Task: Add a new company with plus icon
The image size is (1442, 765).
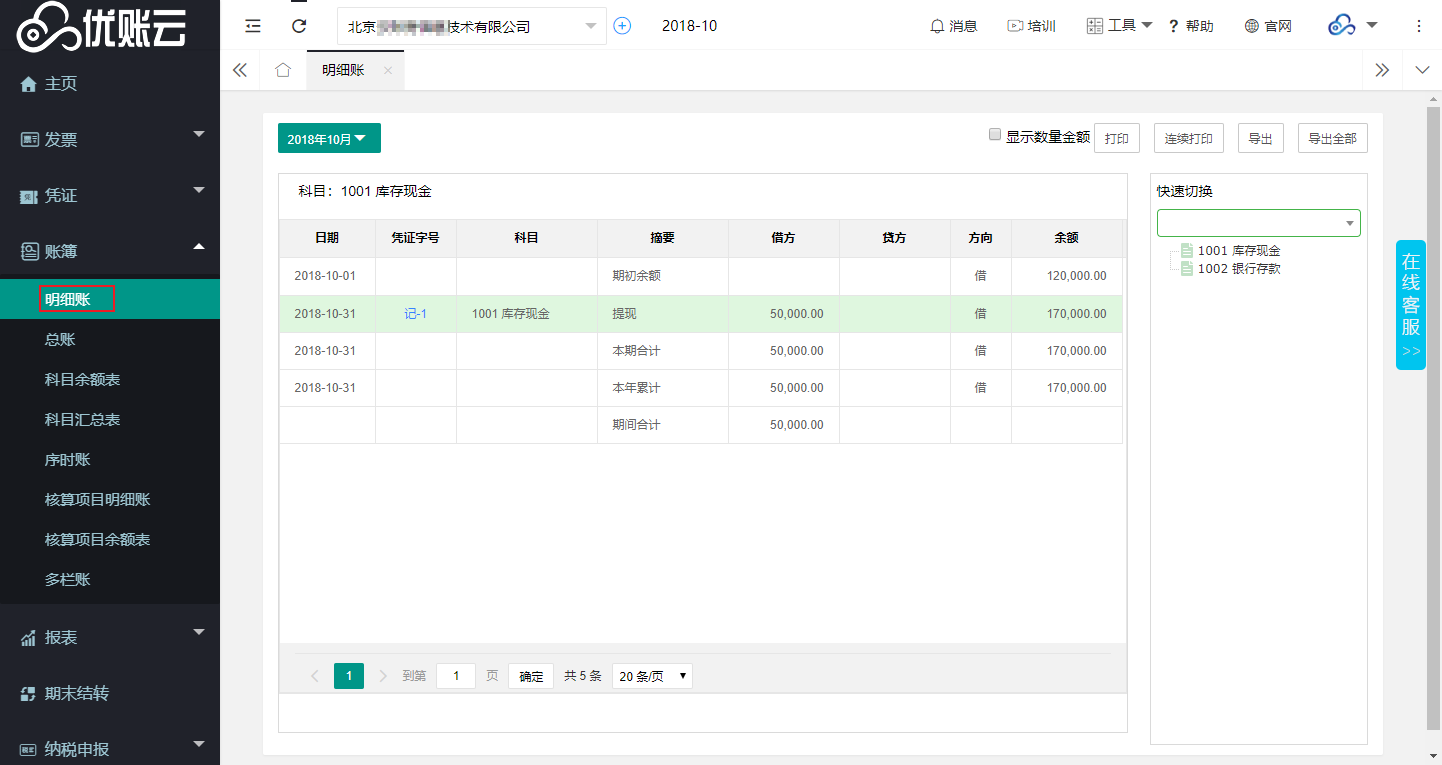Action: (622, 26)
